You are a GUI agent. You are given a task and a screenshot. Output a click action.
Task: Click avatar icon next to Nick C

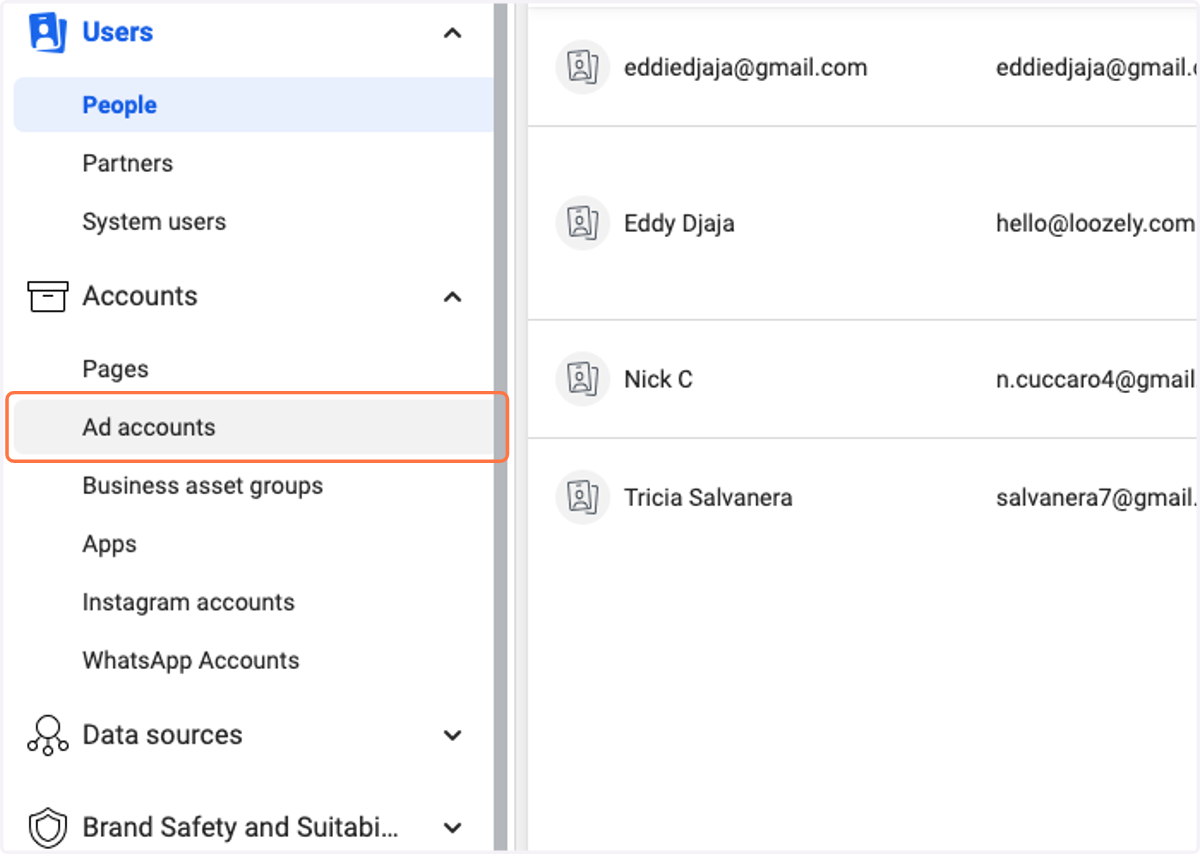coord(582,379)
